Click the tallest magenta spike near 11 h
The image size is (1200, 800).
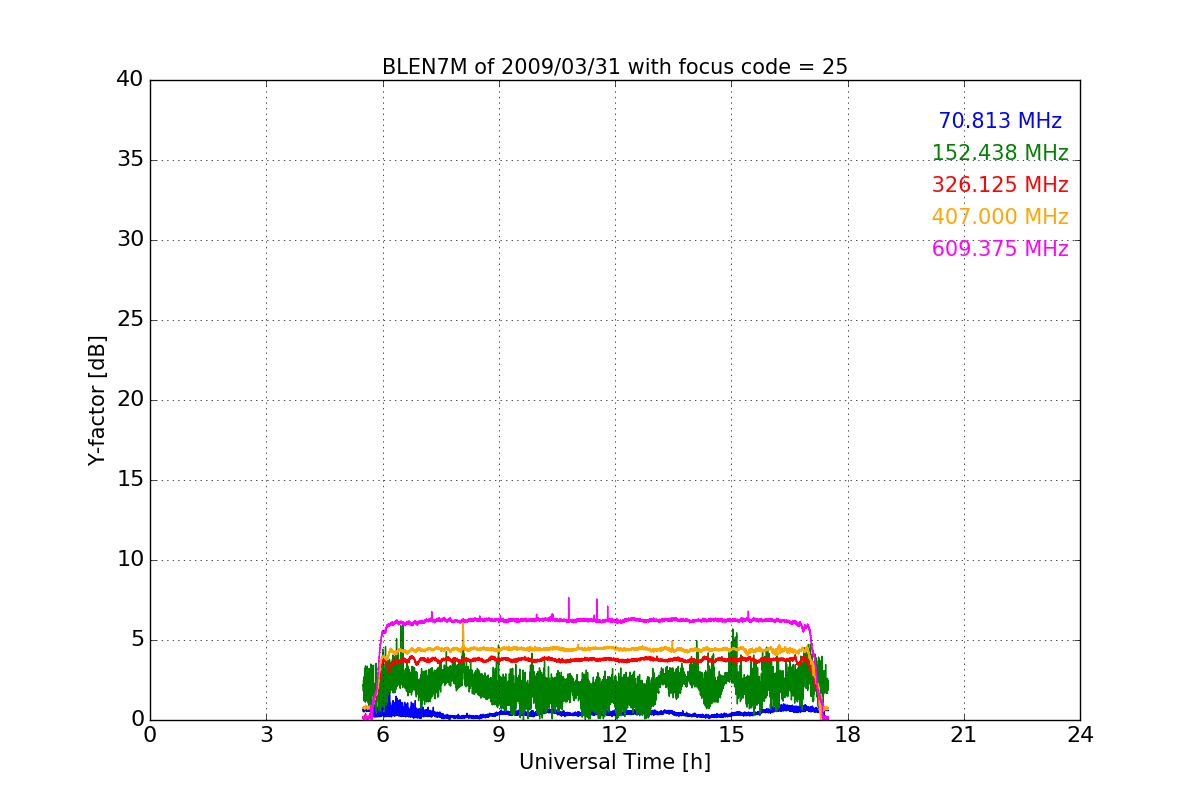pos(569,602)
